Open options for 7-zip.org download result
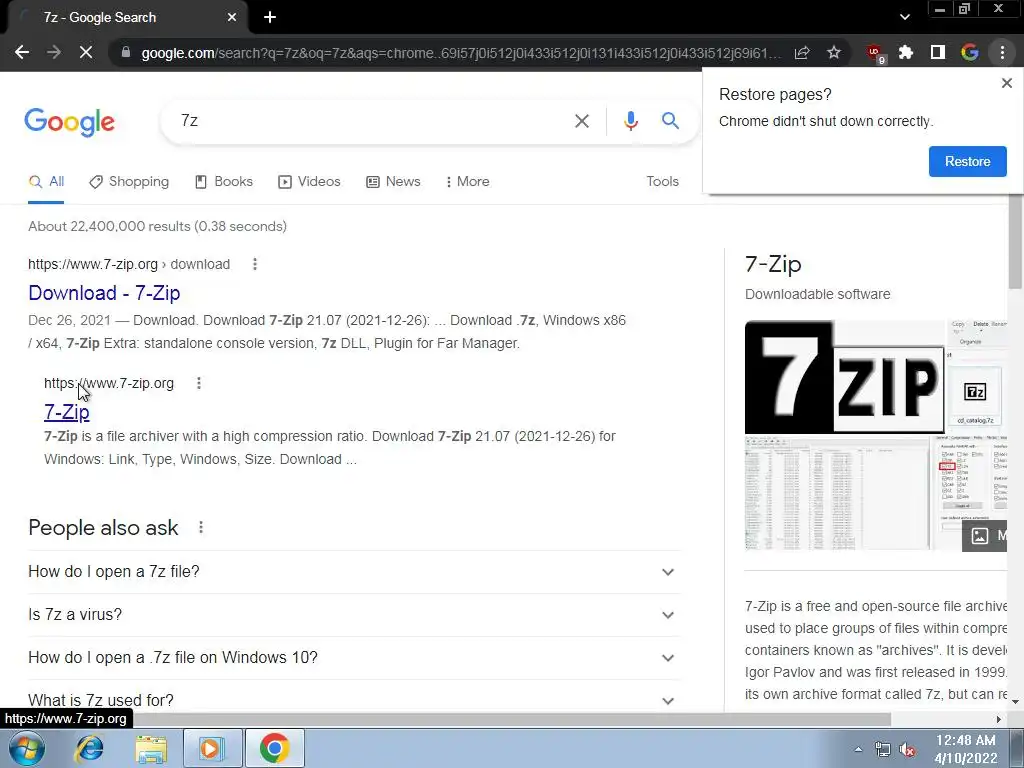Image resolution: width=1024 pixels, height=768 pixels. pyautogui.click(x=255, y=264)
